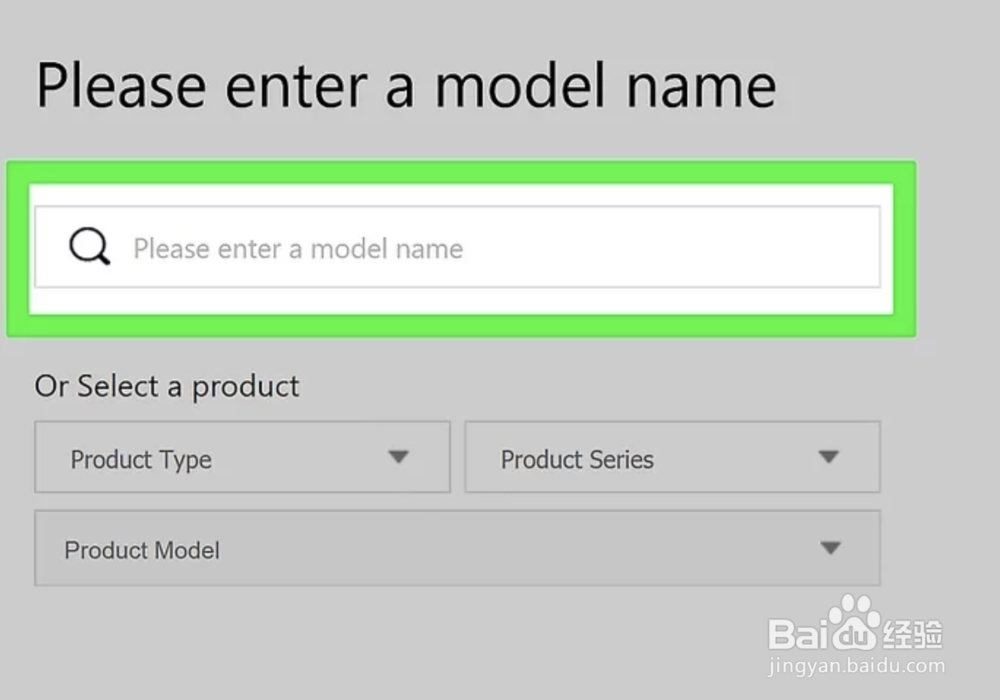Click the "Please enter a model name" heading
The height and width of the screenshot is (700, 1000).
click(406, 86)
